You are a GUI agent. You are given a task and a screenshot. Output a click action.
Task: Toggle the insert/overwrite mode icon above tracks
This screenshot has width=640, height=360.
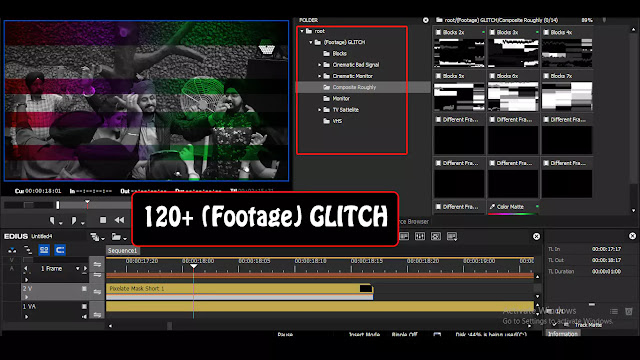tap(12, 250)
